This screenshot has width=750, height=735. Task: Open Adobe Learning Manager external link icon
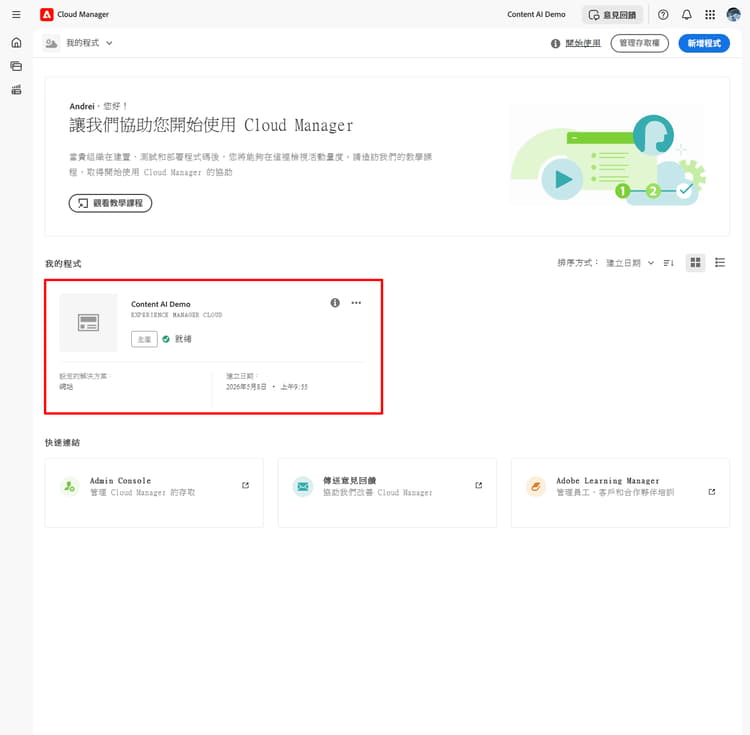coord(712,492)
